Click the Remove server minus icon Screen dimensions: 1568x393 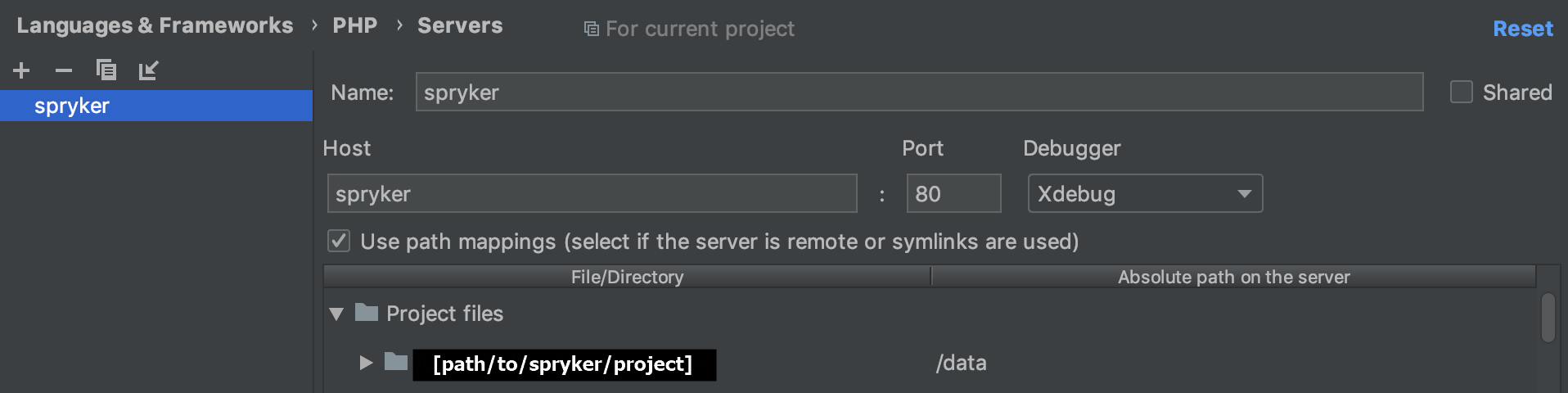tap(64, 70)
